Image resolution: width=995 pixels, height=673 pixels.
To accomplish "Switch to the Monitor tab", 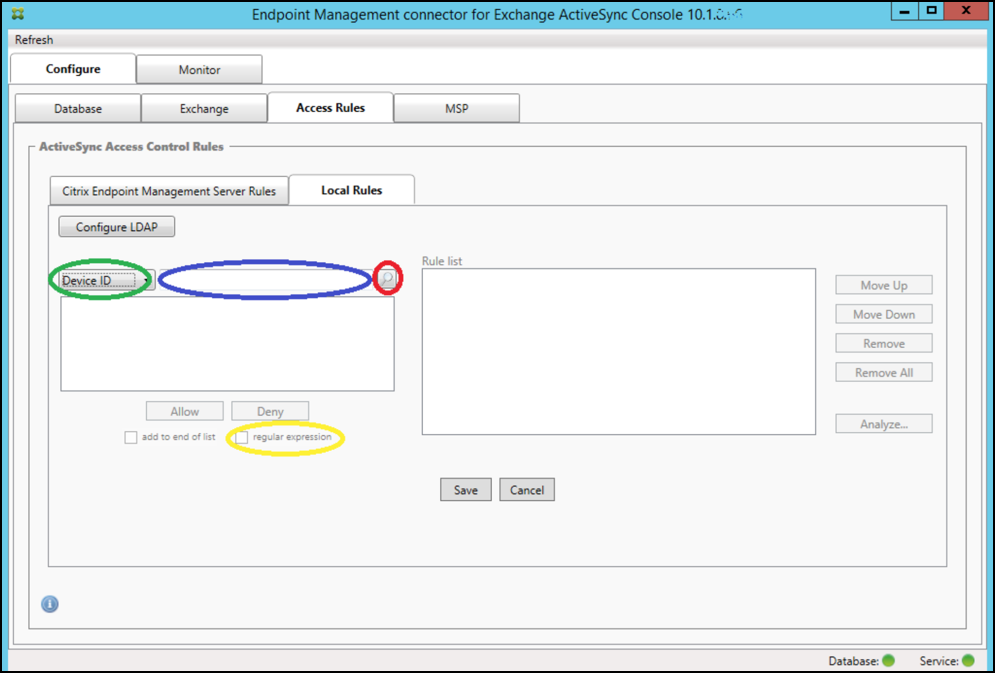I will click(x=199, y=70).
